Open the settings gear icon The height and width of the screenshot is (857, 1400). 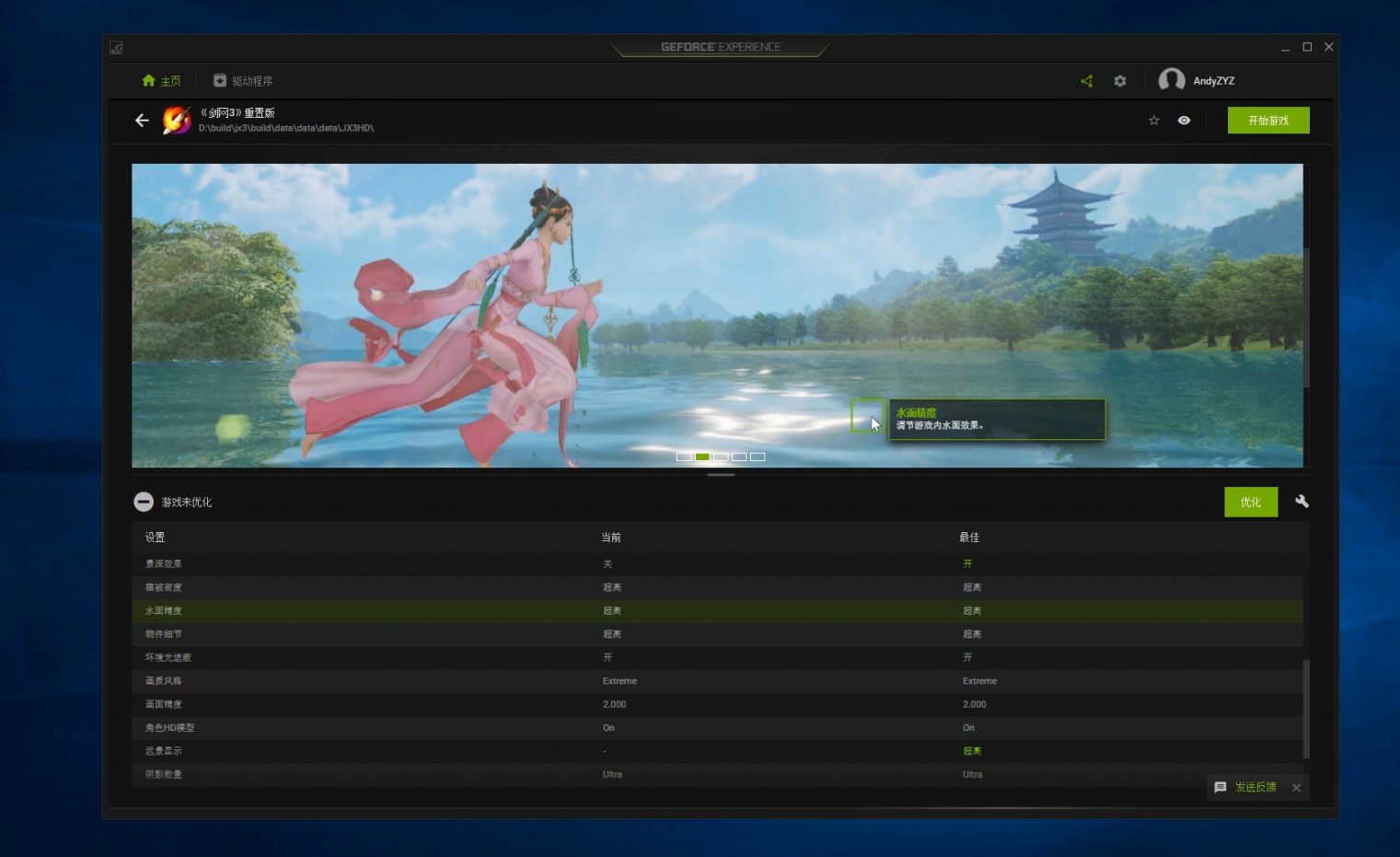click(1120, 81)
